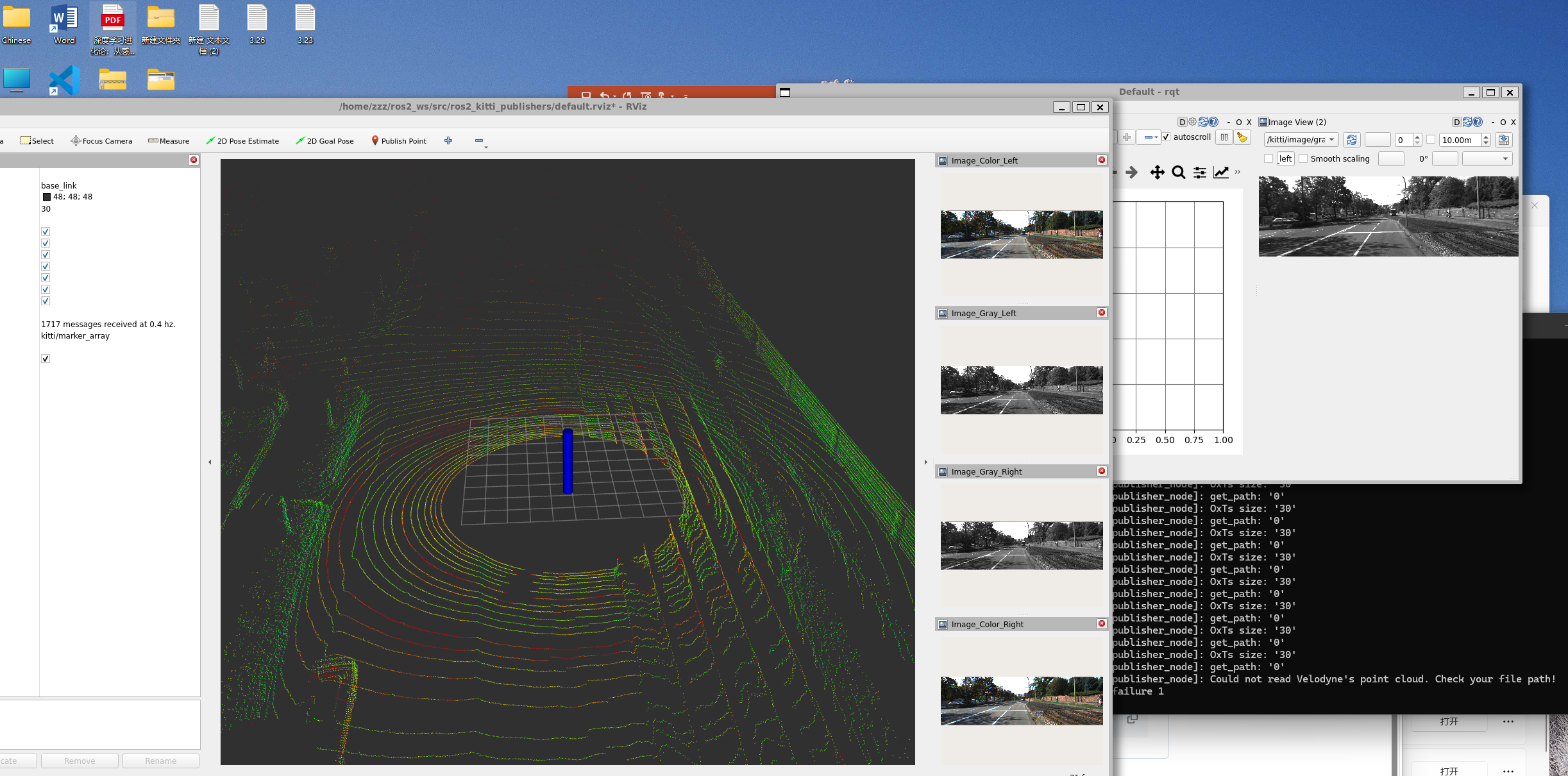Click the Image_Gray_Left panel title icon

(943, 313)
